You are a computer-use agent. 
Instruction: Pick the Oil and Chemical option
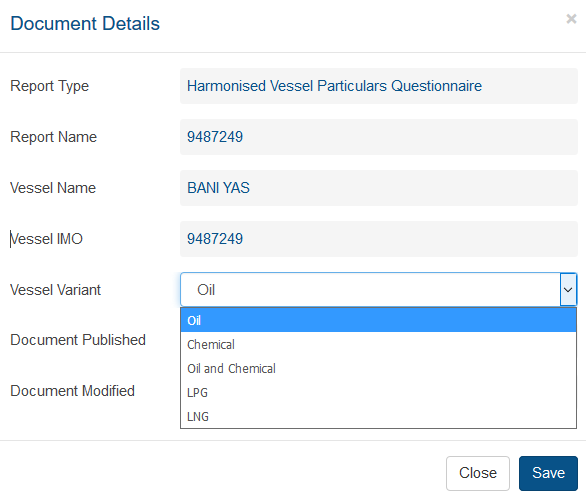click(x=378, y=368)
